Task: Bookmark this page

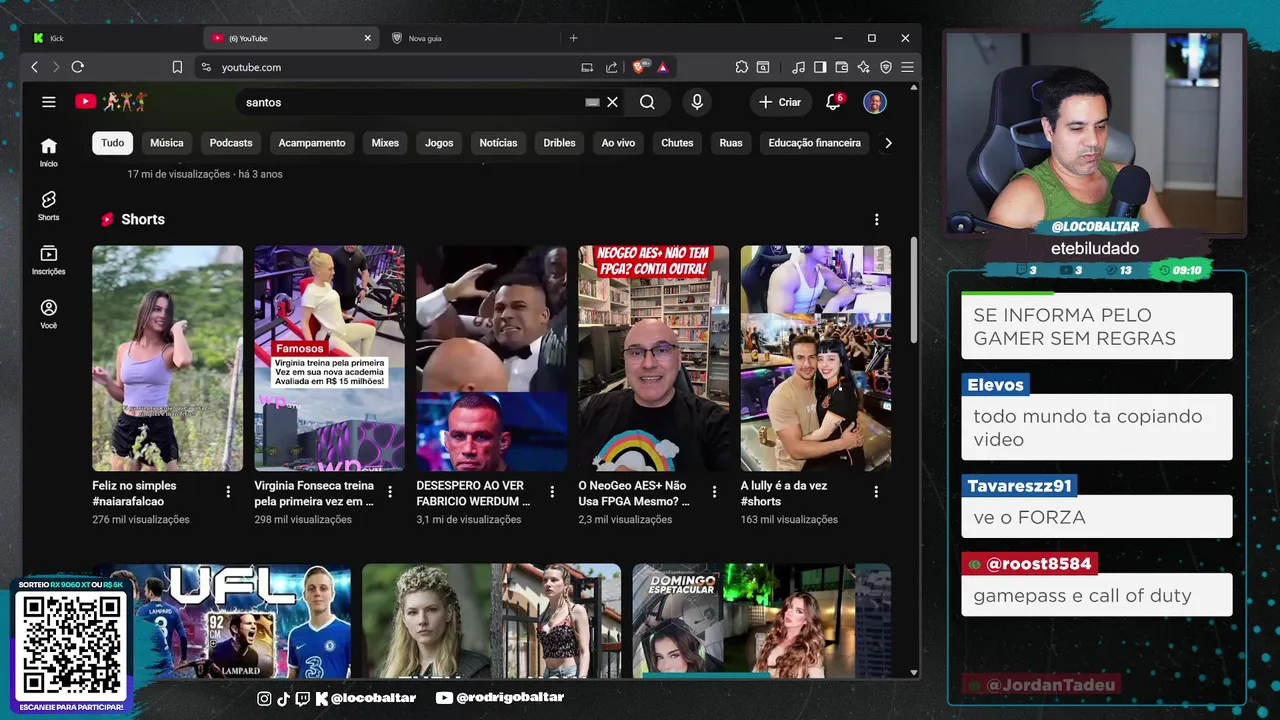Action: (177, 67)
